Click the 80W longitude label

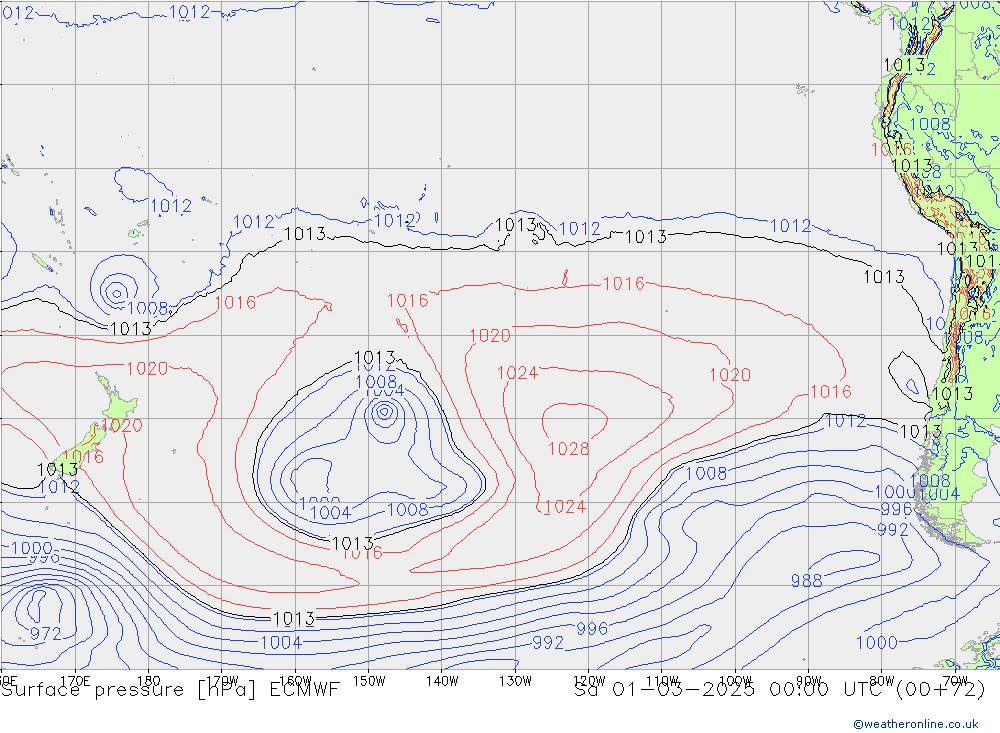click(x=882, y=681)
